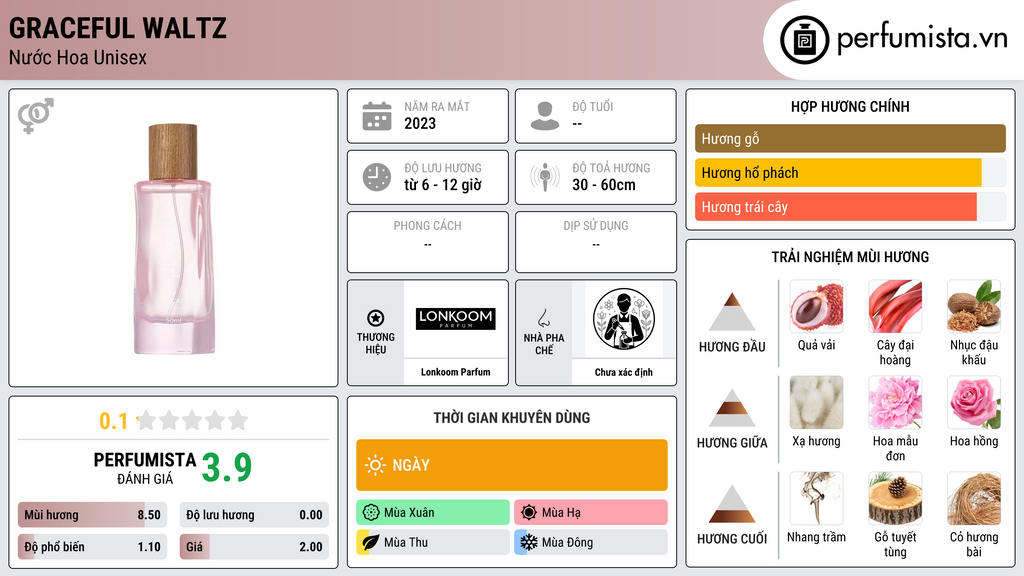Click the calendar icon beside Năm ra mắt

tap(377, 116)
